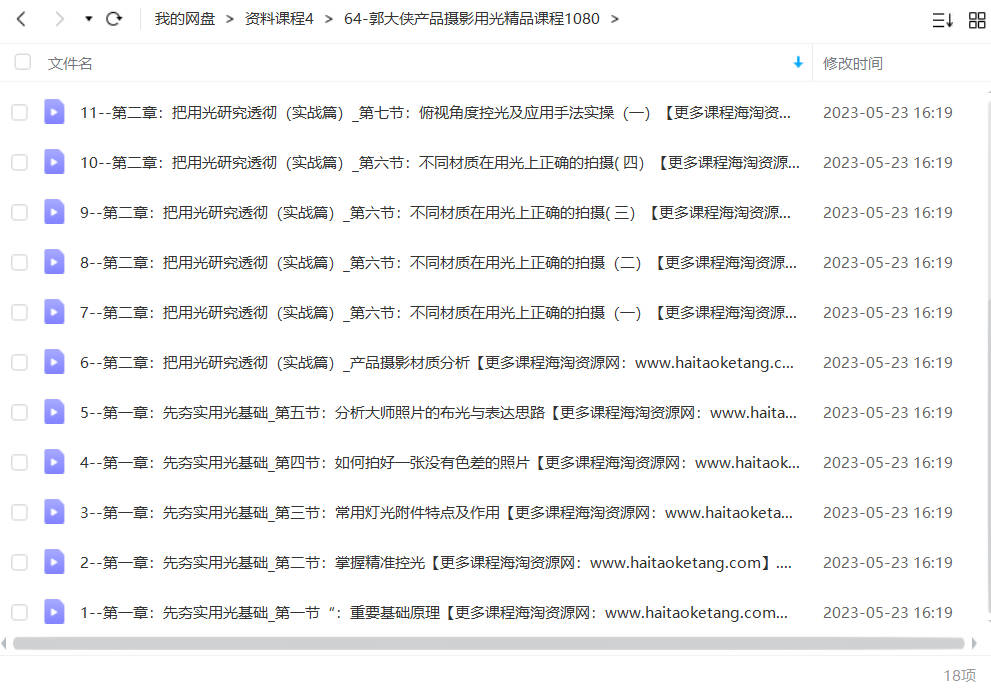Check the box for file 7--第二章
991x688 pixels.
click(x=20, y=312)
